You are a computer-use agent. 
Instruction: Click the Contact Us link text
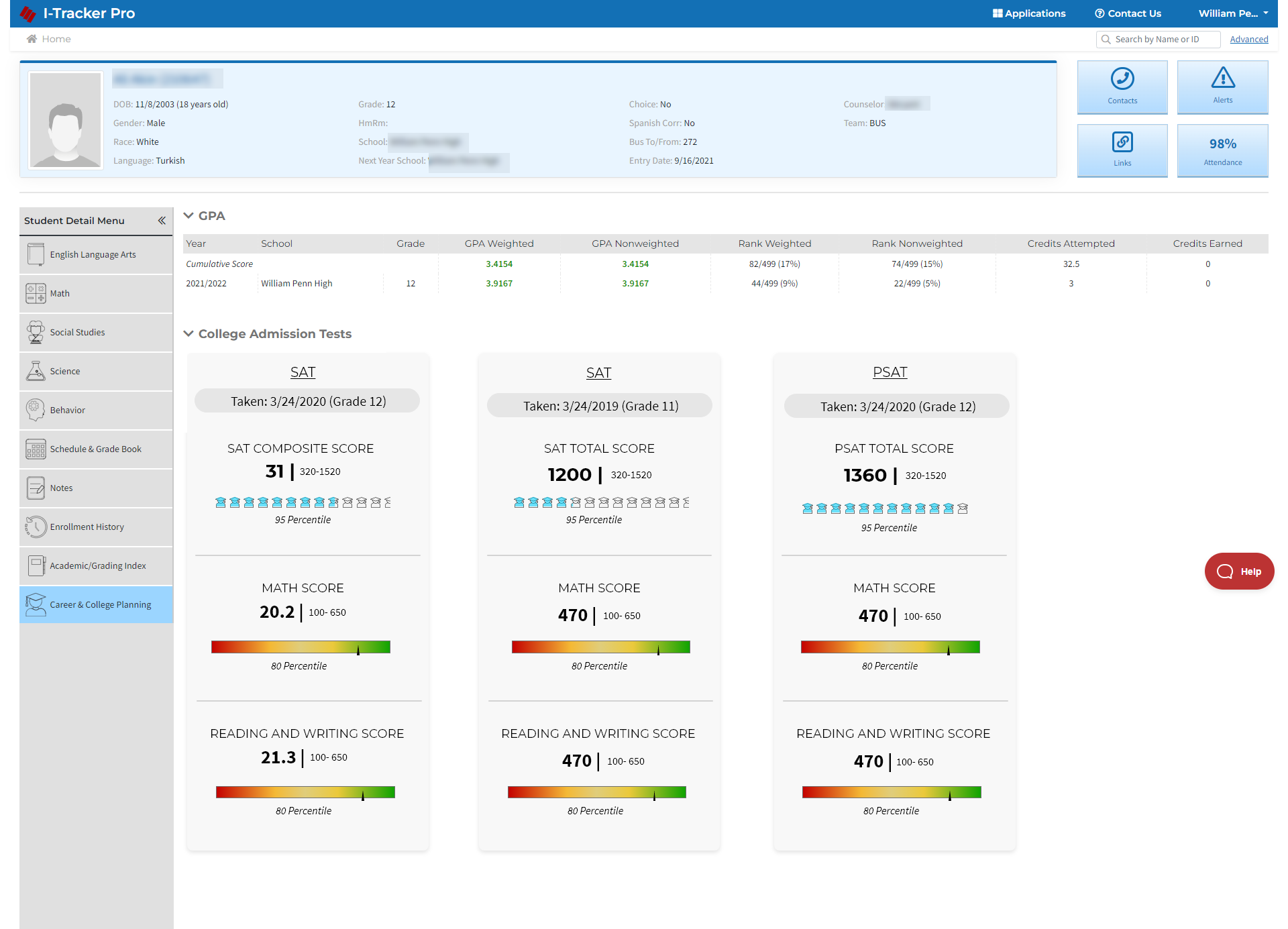tap(1134, 13)
